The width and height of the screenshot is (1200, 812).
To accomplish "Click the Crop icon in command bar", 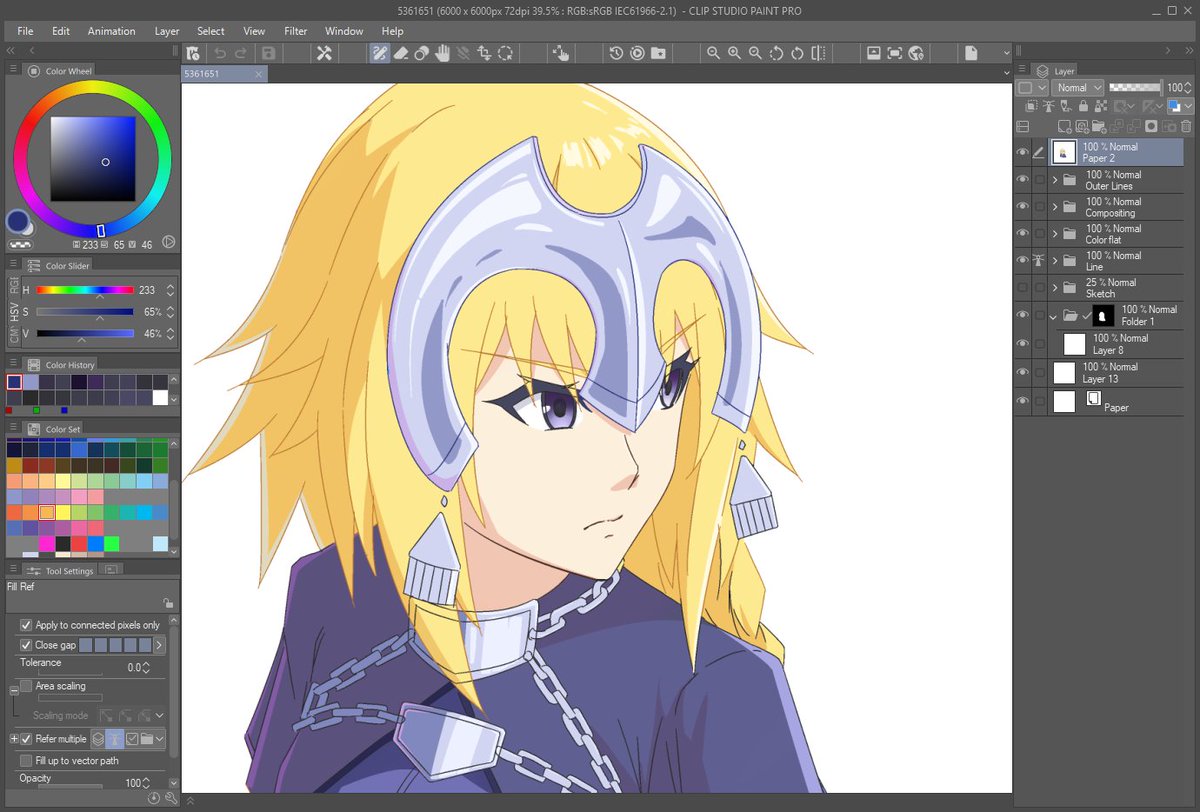I will click(484, 53).
